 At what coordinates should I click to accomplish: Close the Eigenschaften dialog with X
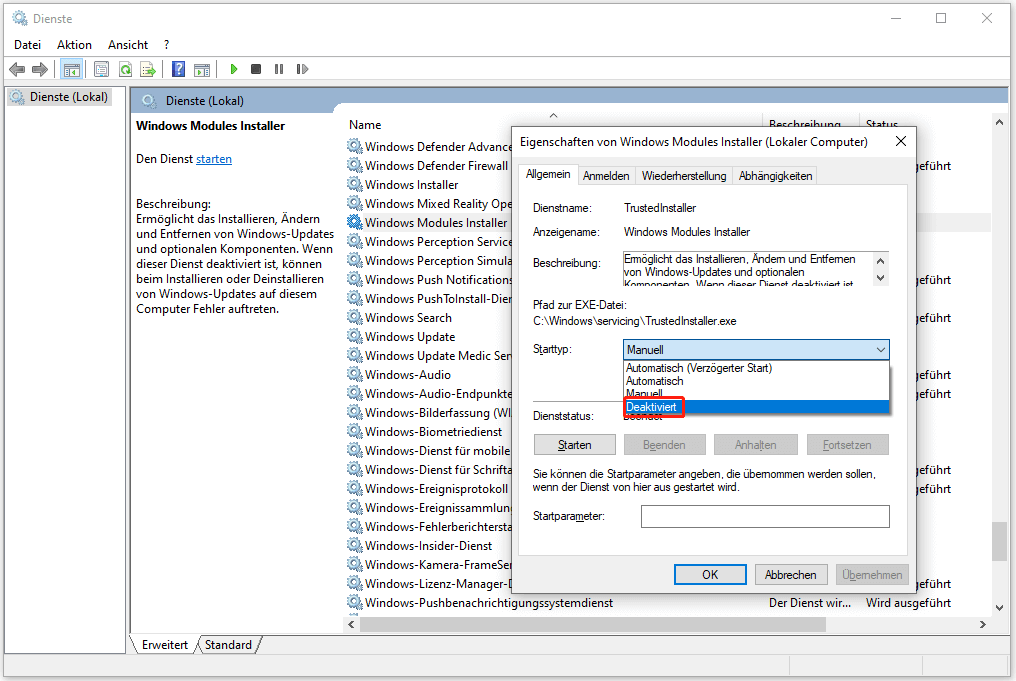[901, 141]
